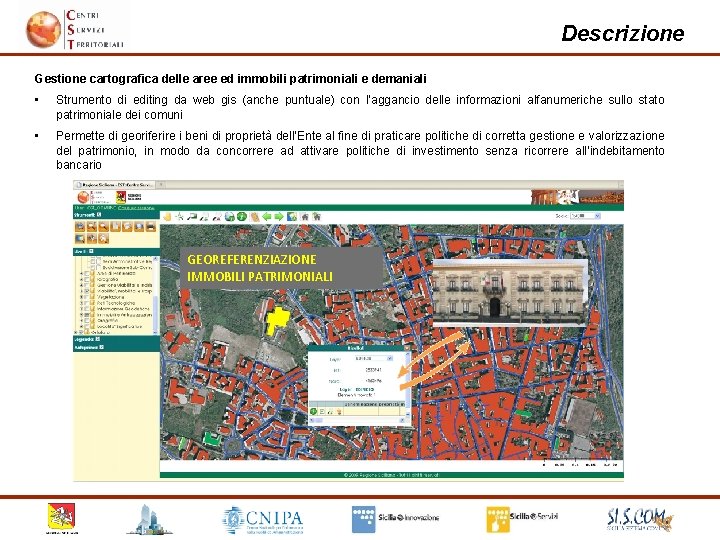This screenshot has height=540, width=720.
Task: Click the layers tree vertical scrollbar
Action: point(156,294)
